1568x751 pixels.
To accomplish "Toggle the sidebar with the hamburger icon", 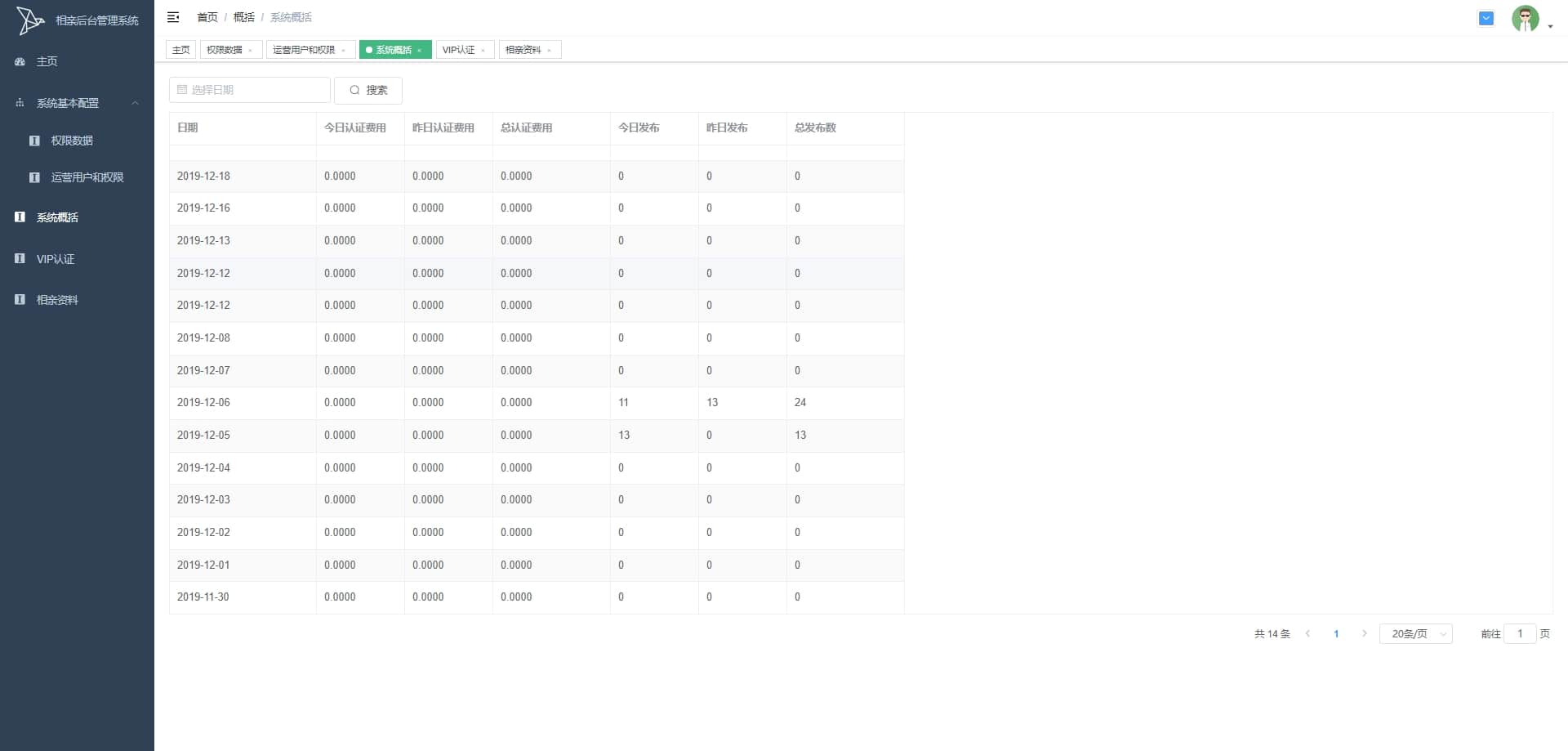I will point(173,17).
